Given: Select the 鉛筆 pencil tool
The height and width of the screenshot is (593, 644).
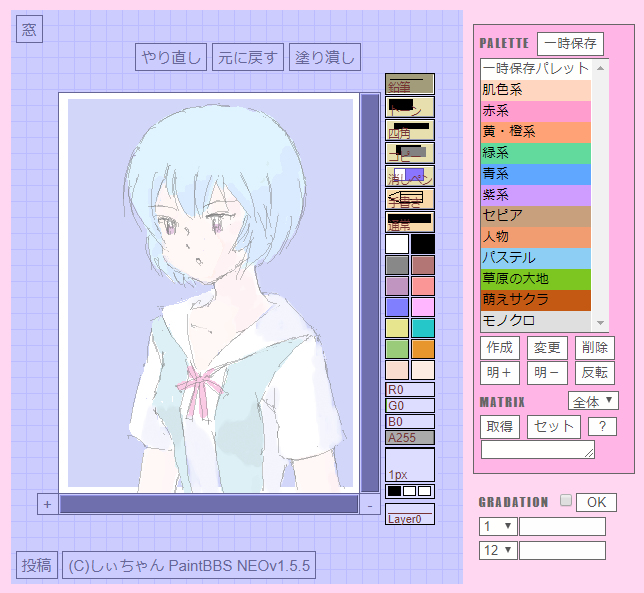Looking at the screenshot, I should pyautogui.click(x=409, y=84).
